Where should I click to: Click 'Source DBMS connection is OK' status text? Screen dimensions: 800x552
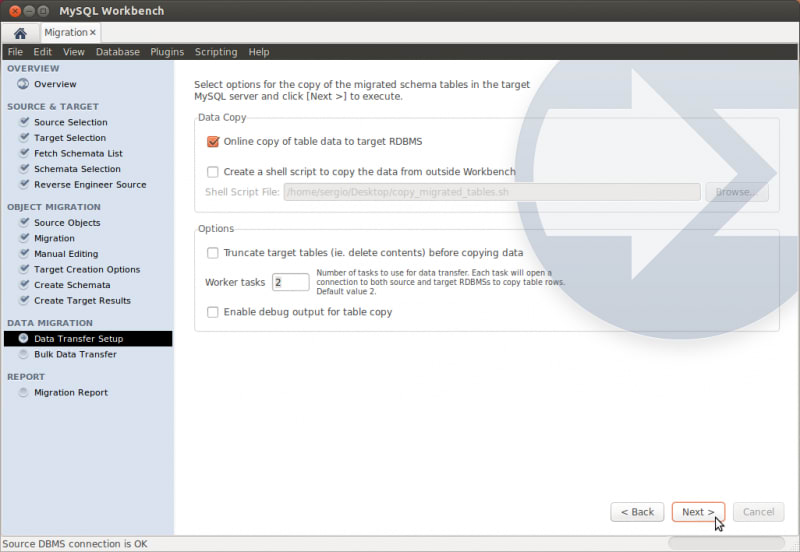(x=75, y=544)
